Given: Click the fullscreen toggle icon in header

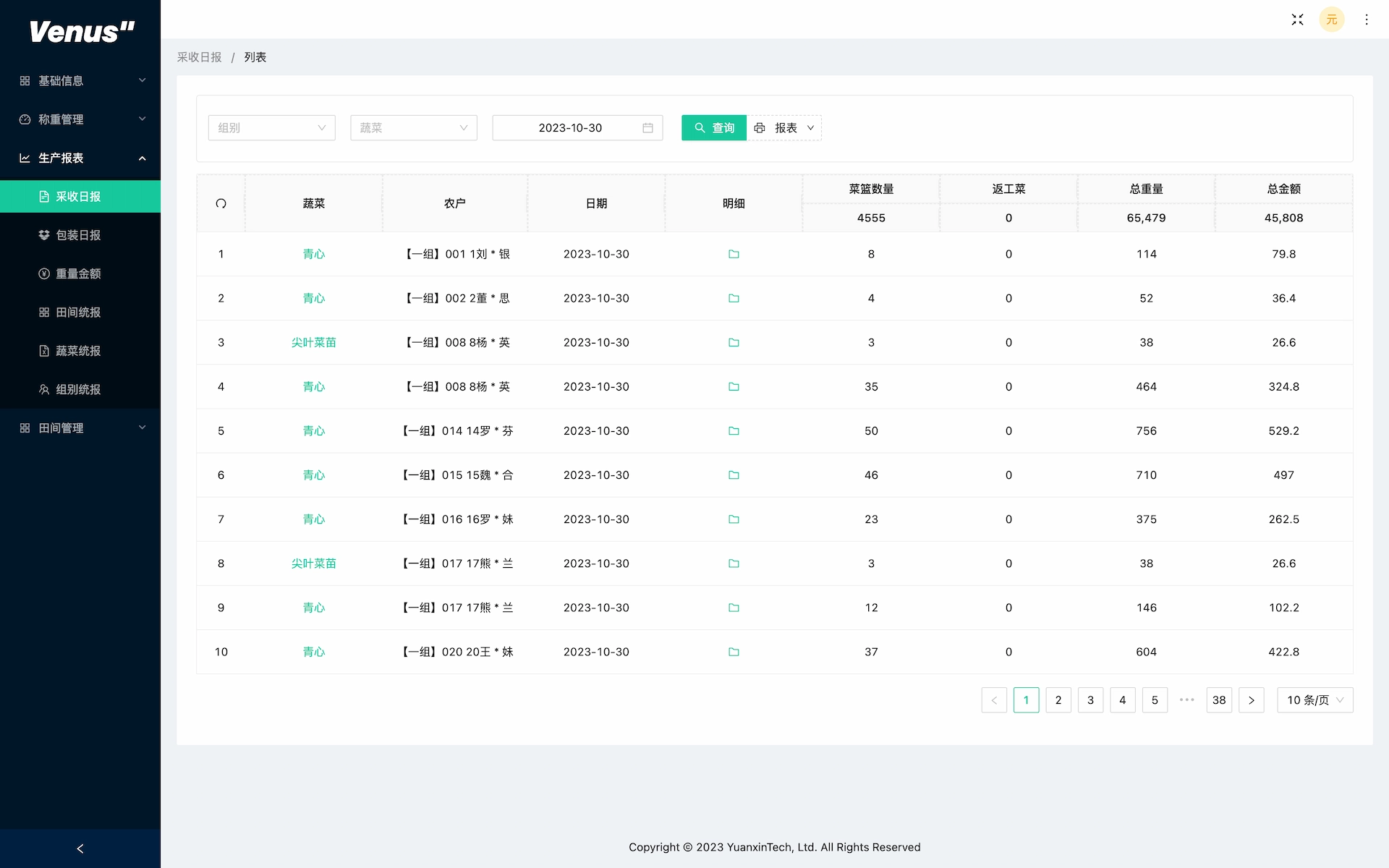Looking at the screenshot, I should click(x=1297, y=20).
